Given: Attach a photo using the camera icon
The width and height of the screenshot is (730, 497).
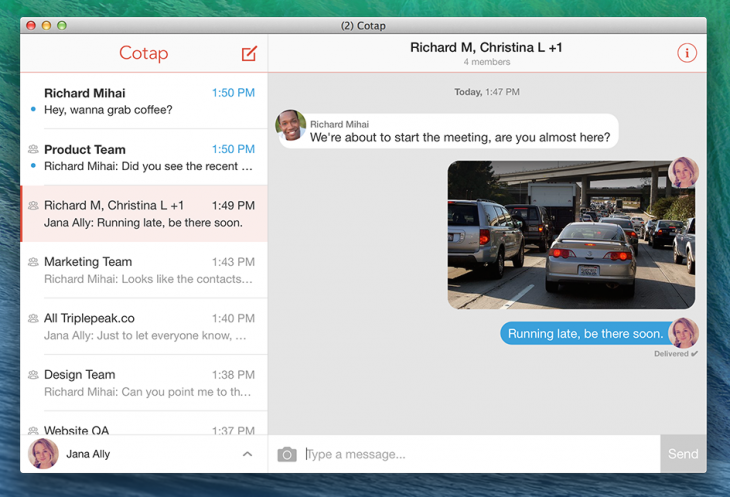Looking at the screenshot, I should 287,454.
